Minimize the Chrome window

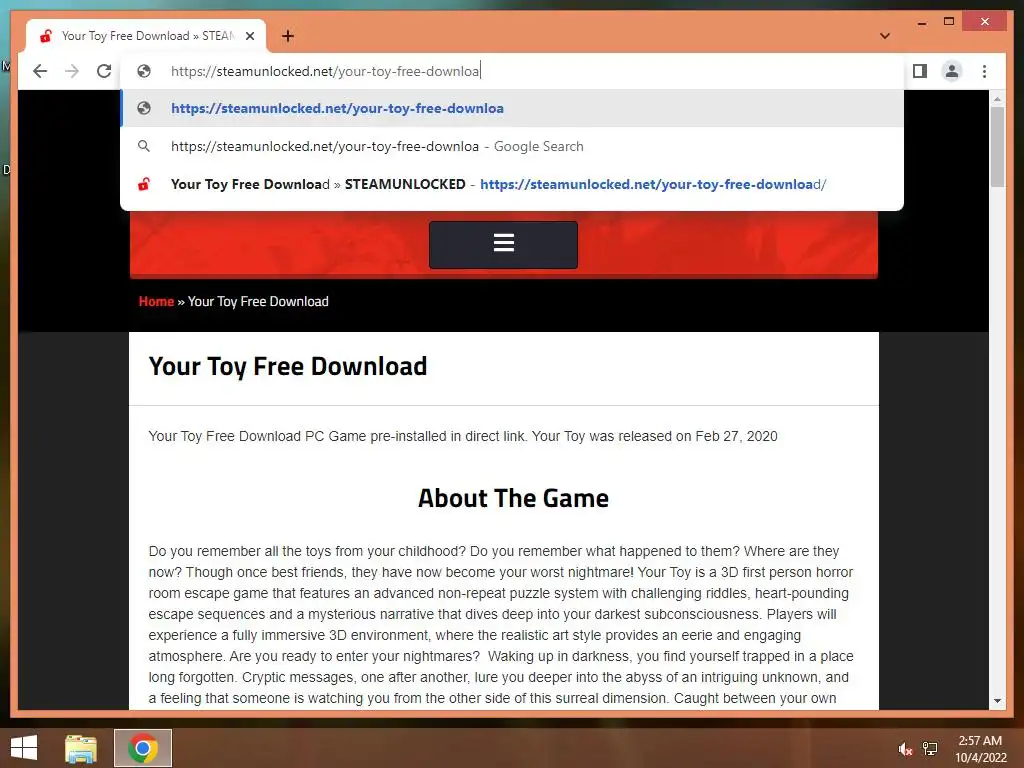point(921,22)
